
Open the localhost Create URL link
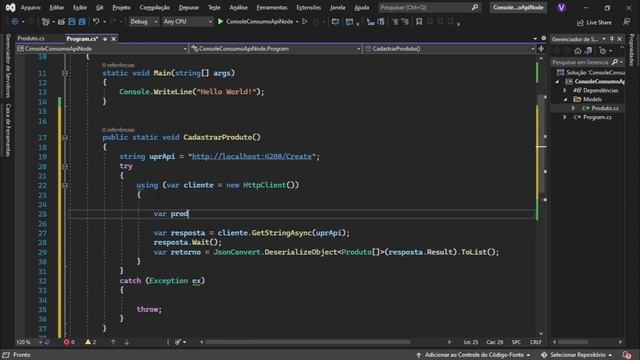pyautogui.click(x=252, y=157)
